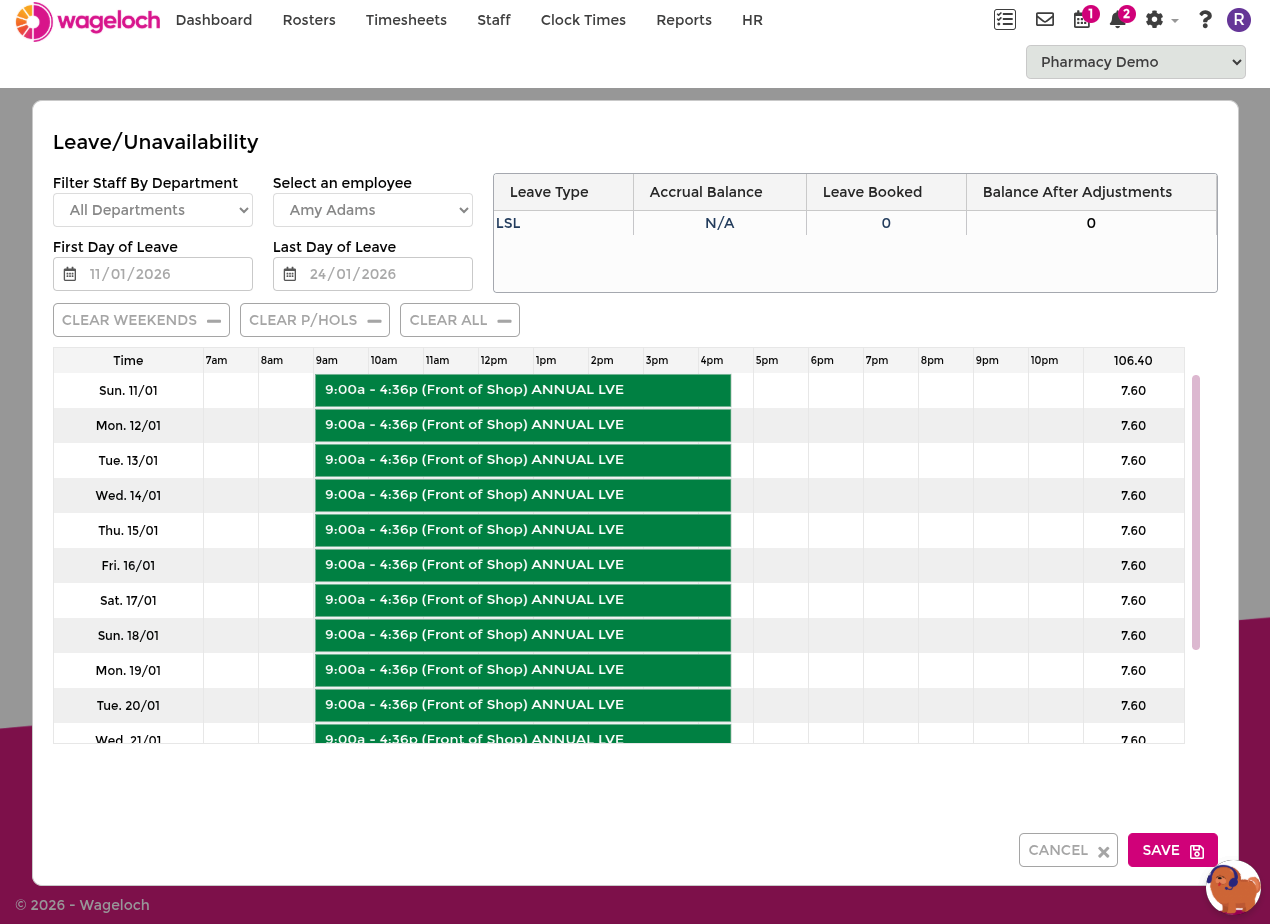
Task: Open the Reports menu
Action: pos(684,20)
